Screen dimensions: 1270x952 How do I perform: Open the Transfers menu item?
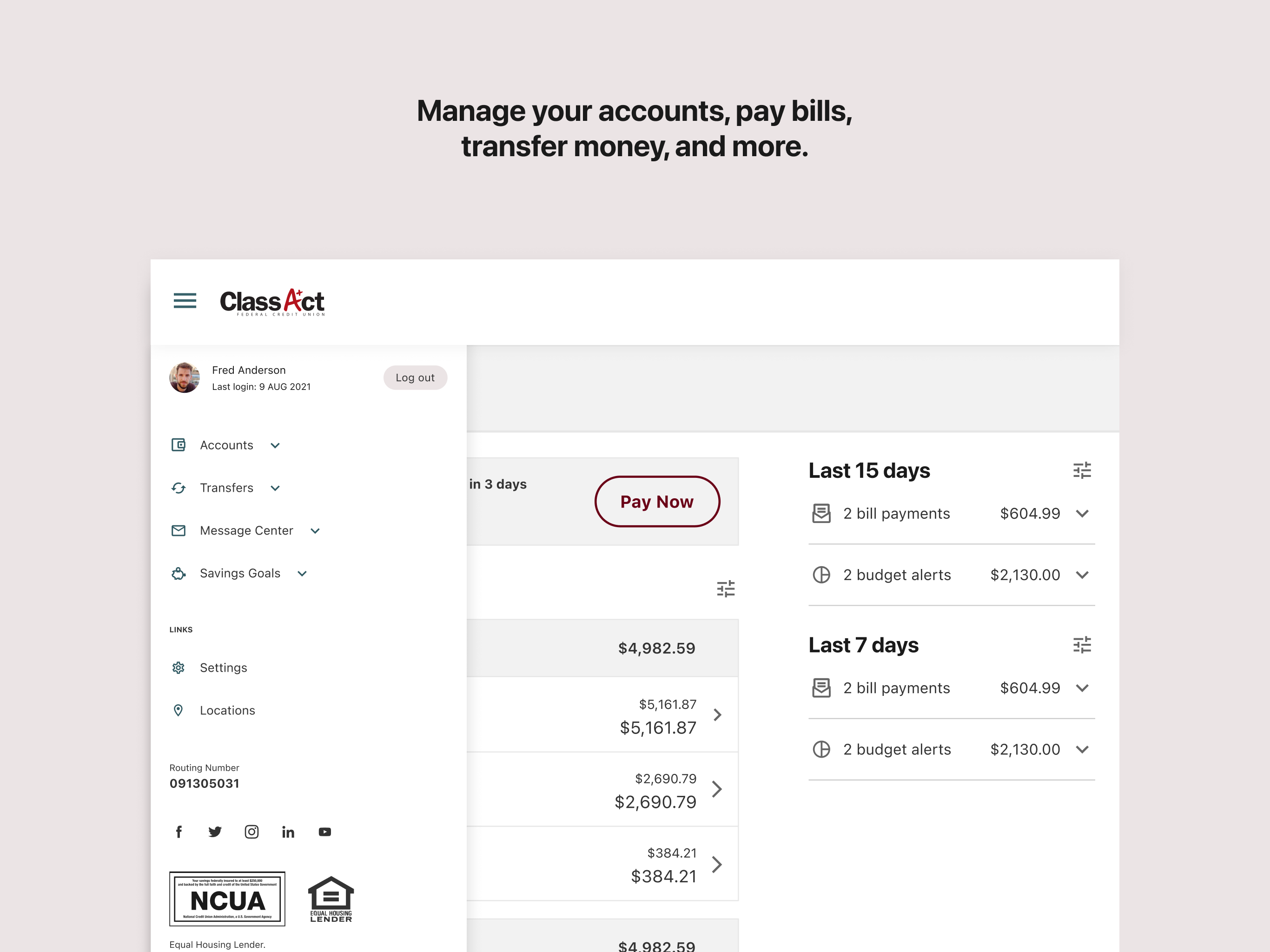226,488
